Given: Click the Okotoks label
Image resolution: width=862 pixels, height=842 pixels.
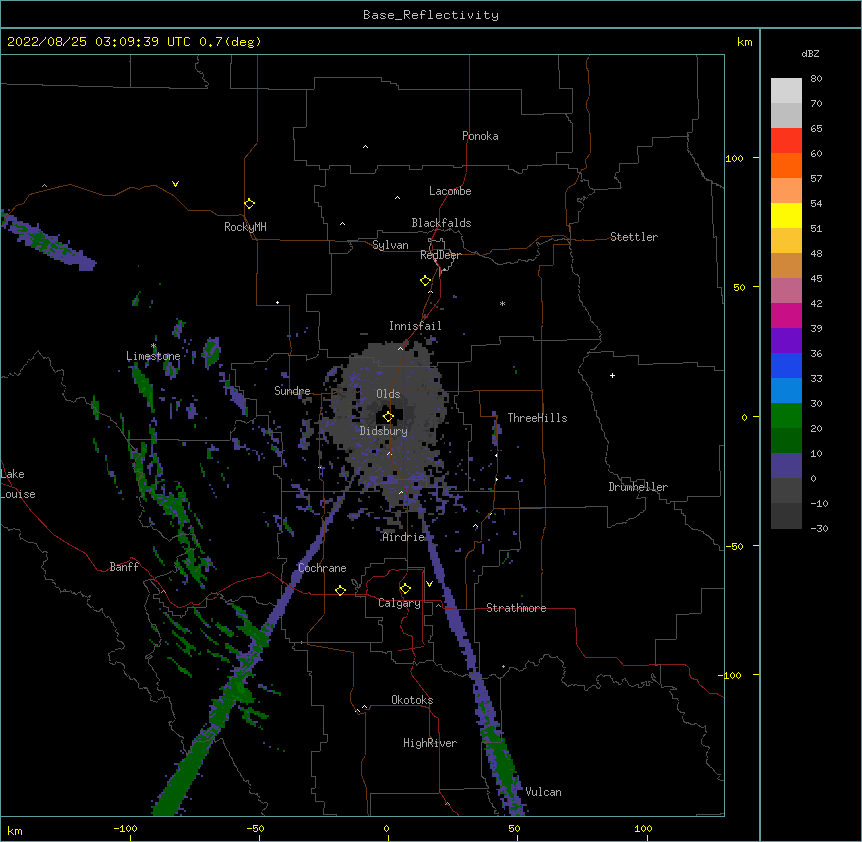Looking at the screenshot, I should pyautogui.click(x=412, y=700).
